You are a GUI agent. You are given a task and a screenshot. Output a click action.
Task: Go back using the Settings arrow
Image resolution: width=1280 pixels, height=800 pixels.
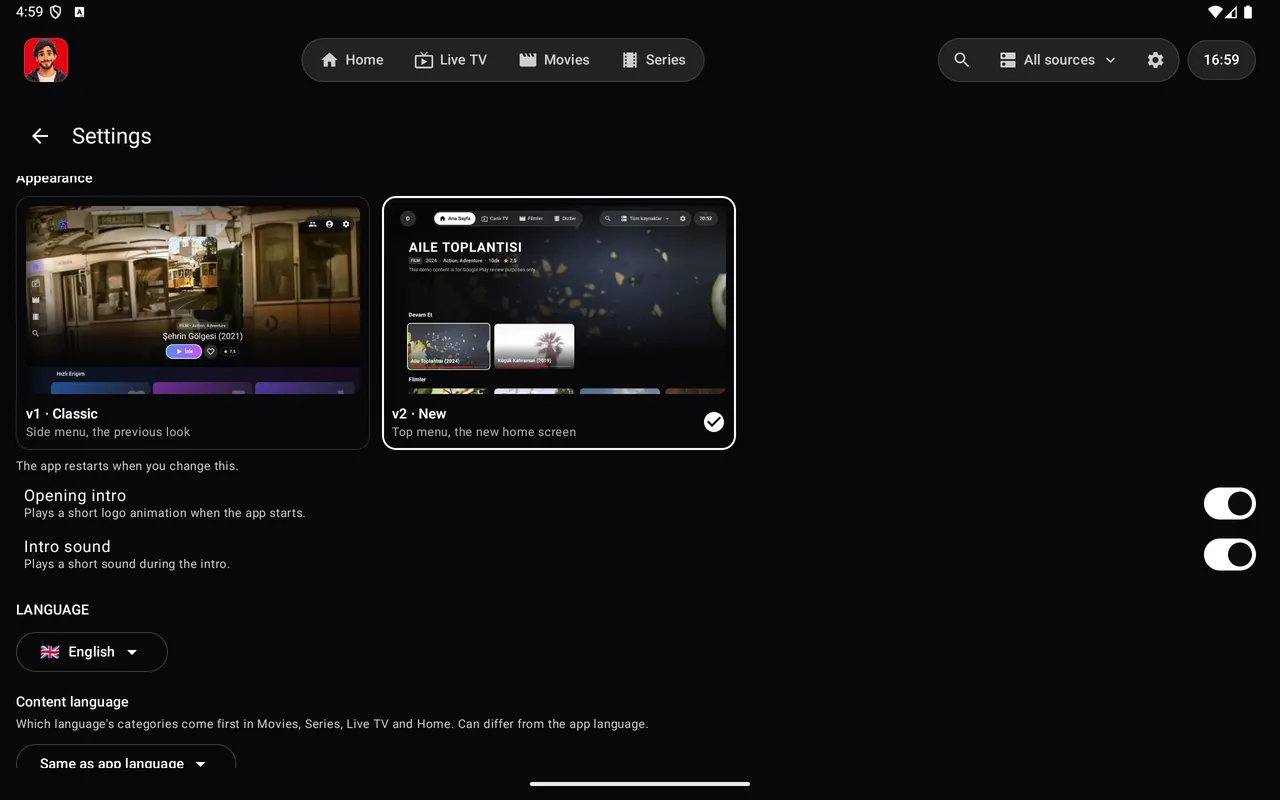point(40,136)
